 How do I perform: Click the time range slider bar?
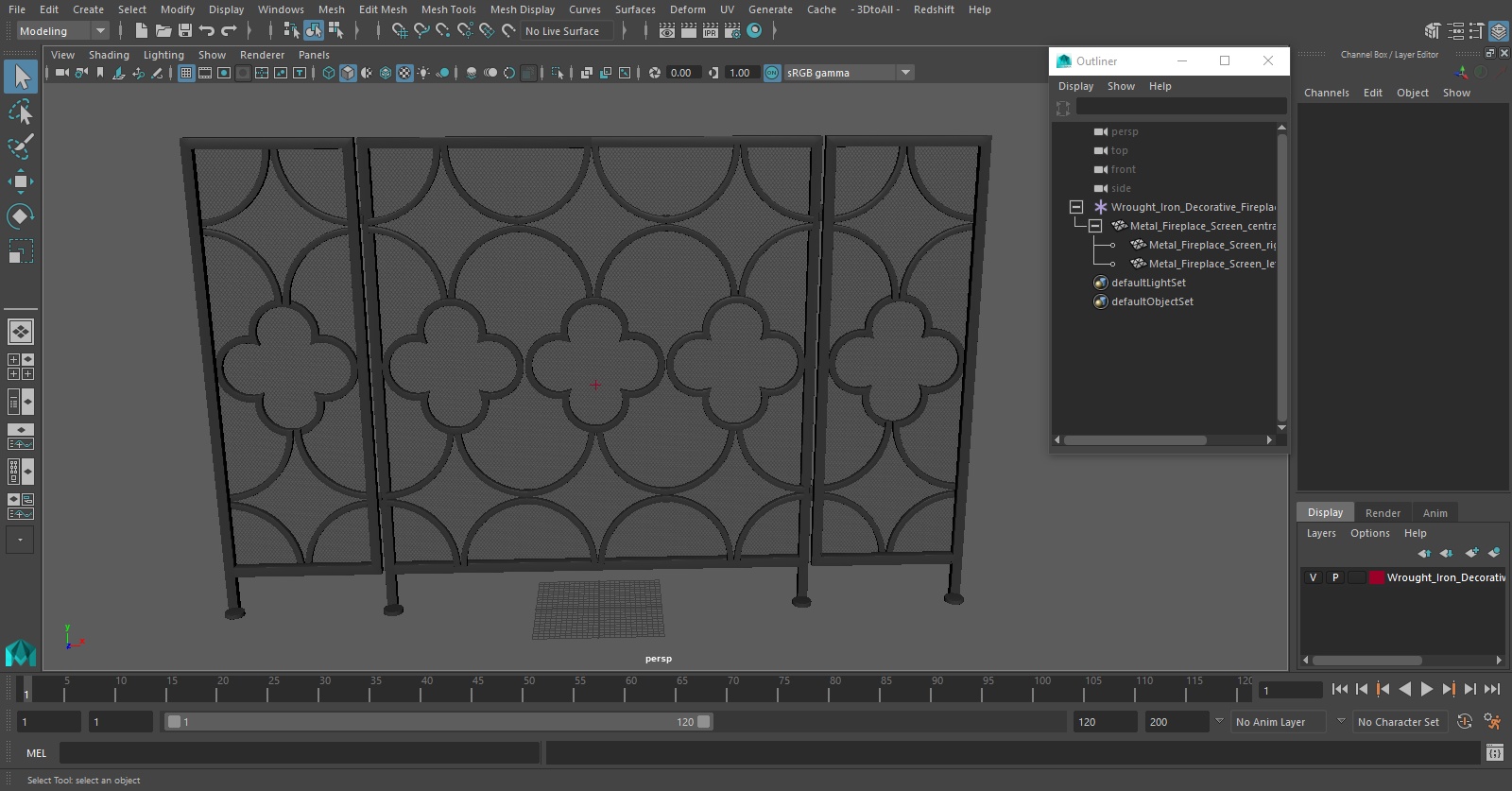(438, 722)
